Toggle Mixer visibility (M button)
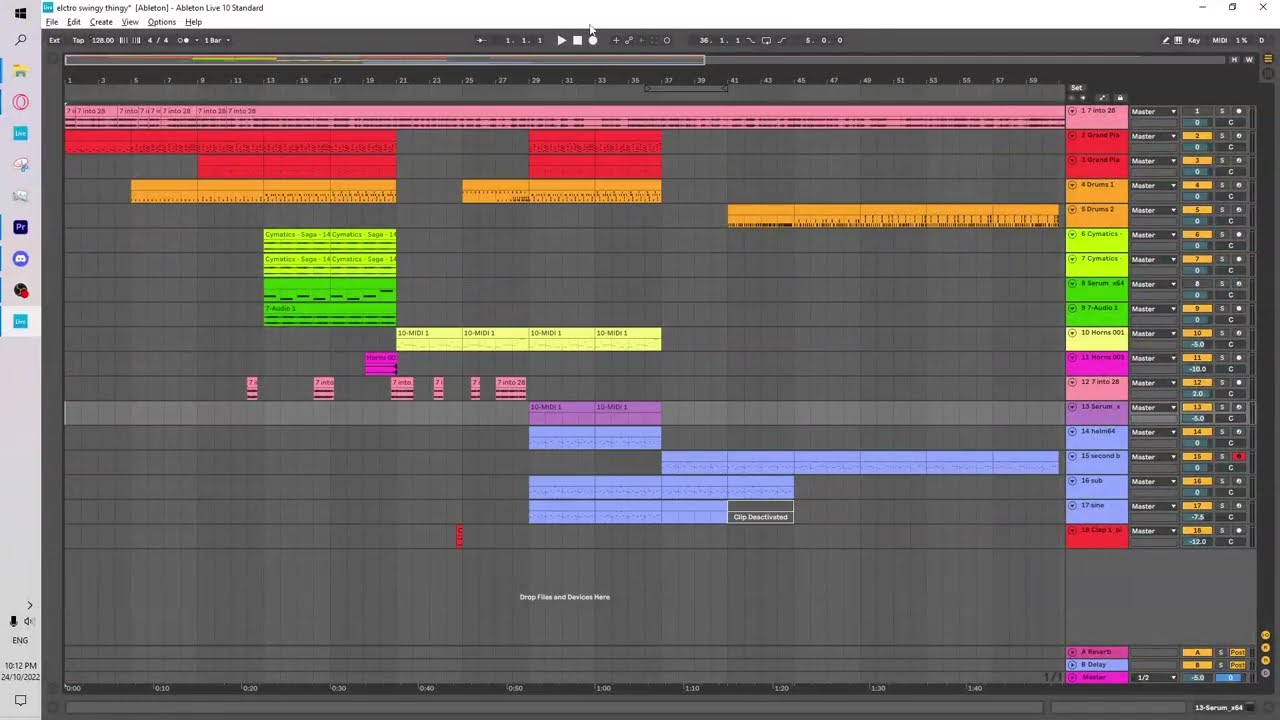 click(1265, 660)
